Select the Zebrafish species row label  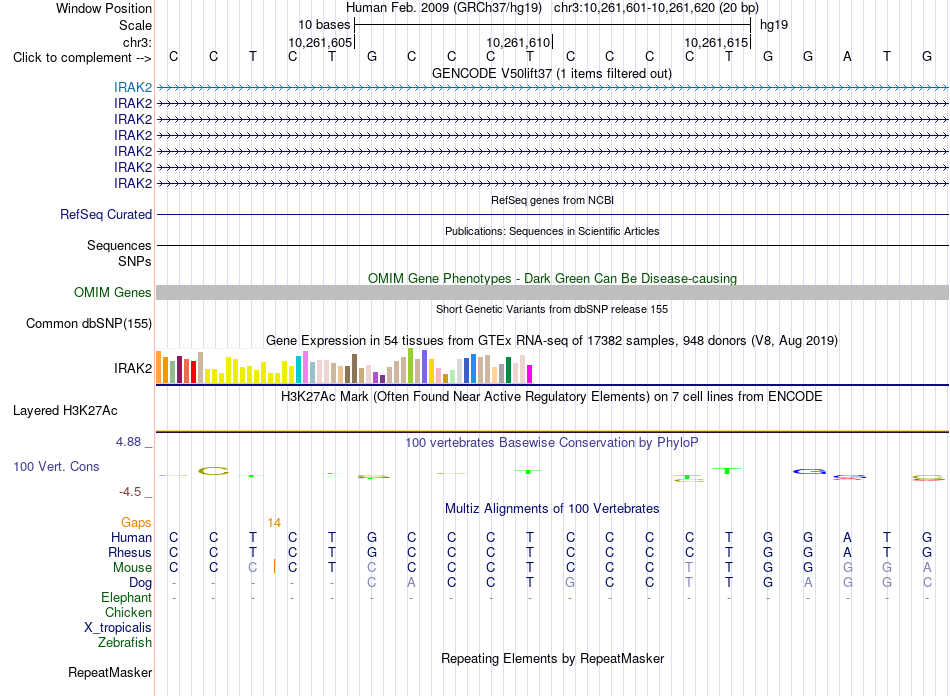(125, 642)
